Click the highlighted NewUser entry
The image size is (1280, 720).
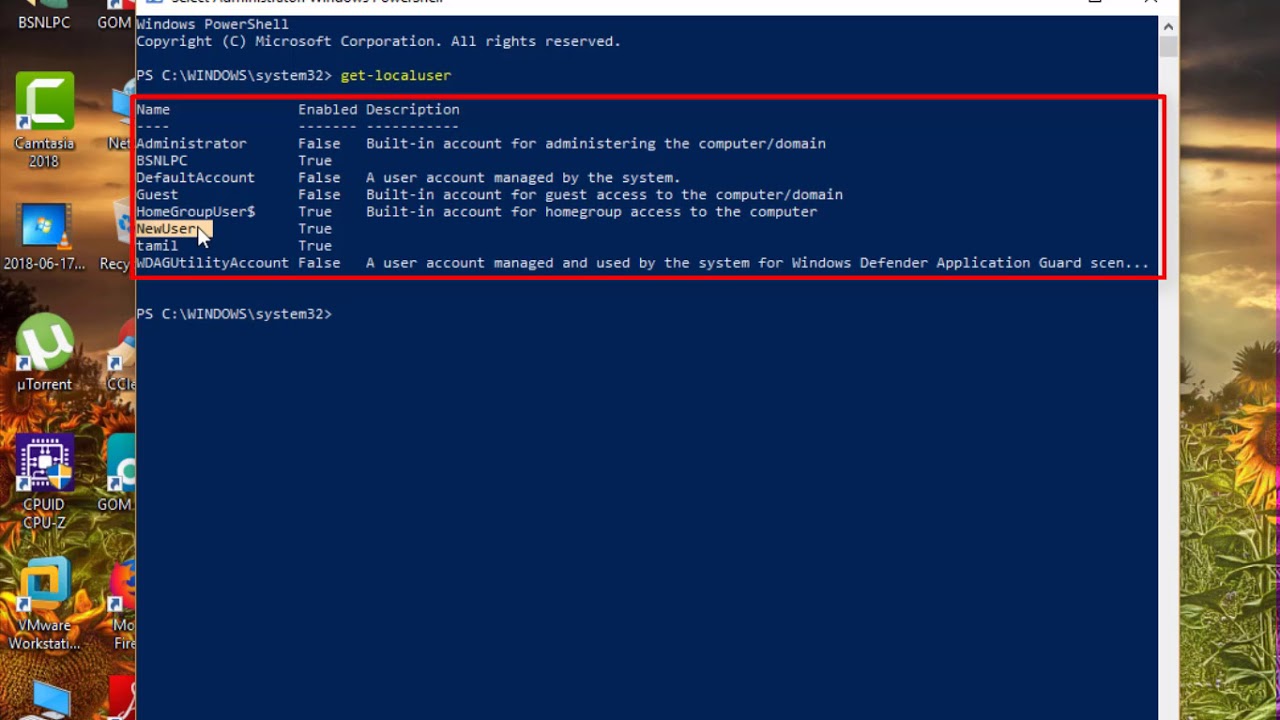(x=166, y=229)
